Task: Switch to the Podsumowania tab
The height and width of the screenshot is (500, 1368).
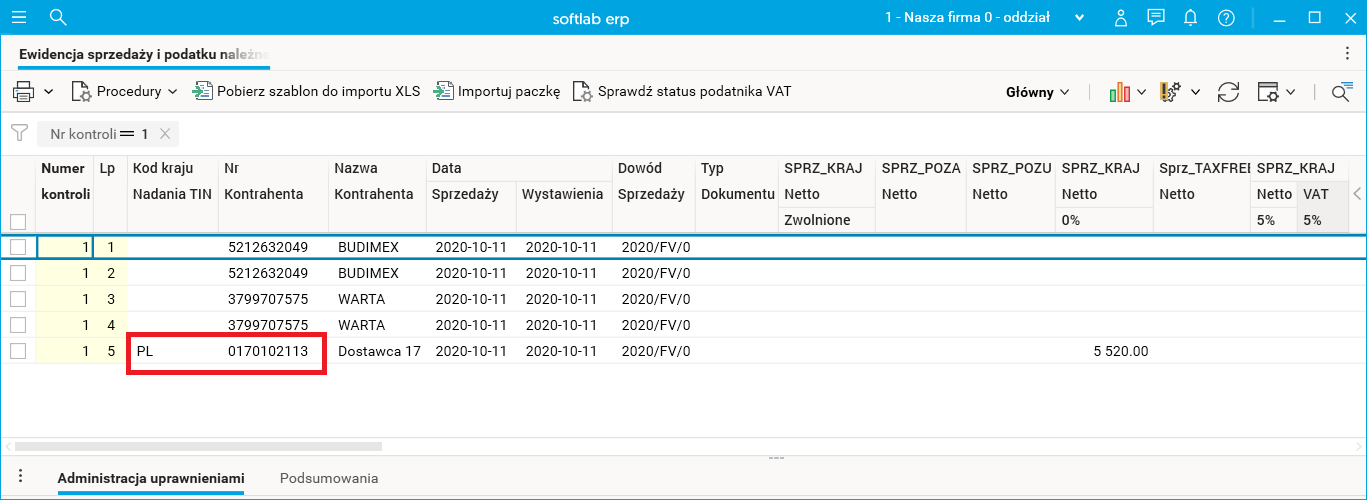Action: [x=329, y=479]
